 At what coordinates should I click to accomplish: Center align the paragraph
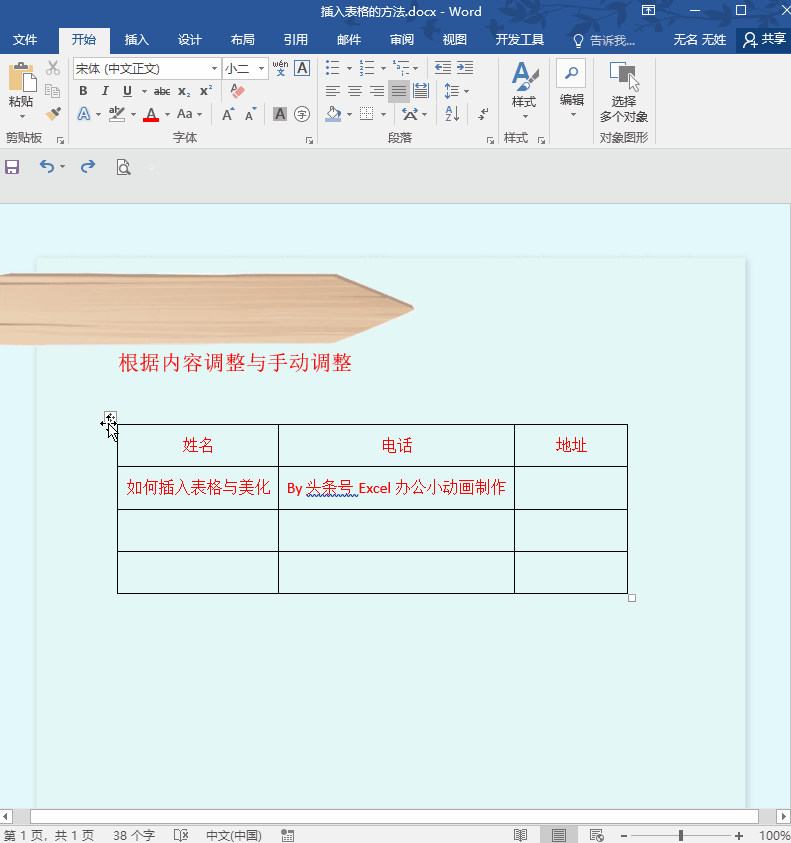(355, 91)
